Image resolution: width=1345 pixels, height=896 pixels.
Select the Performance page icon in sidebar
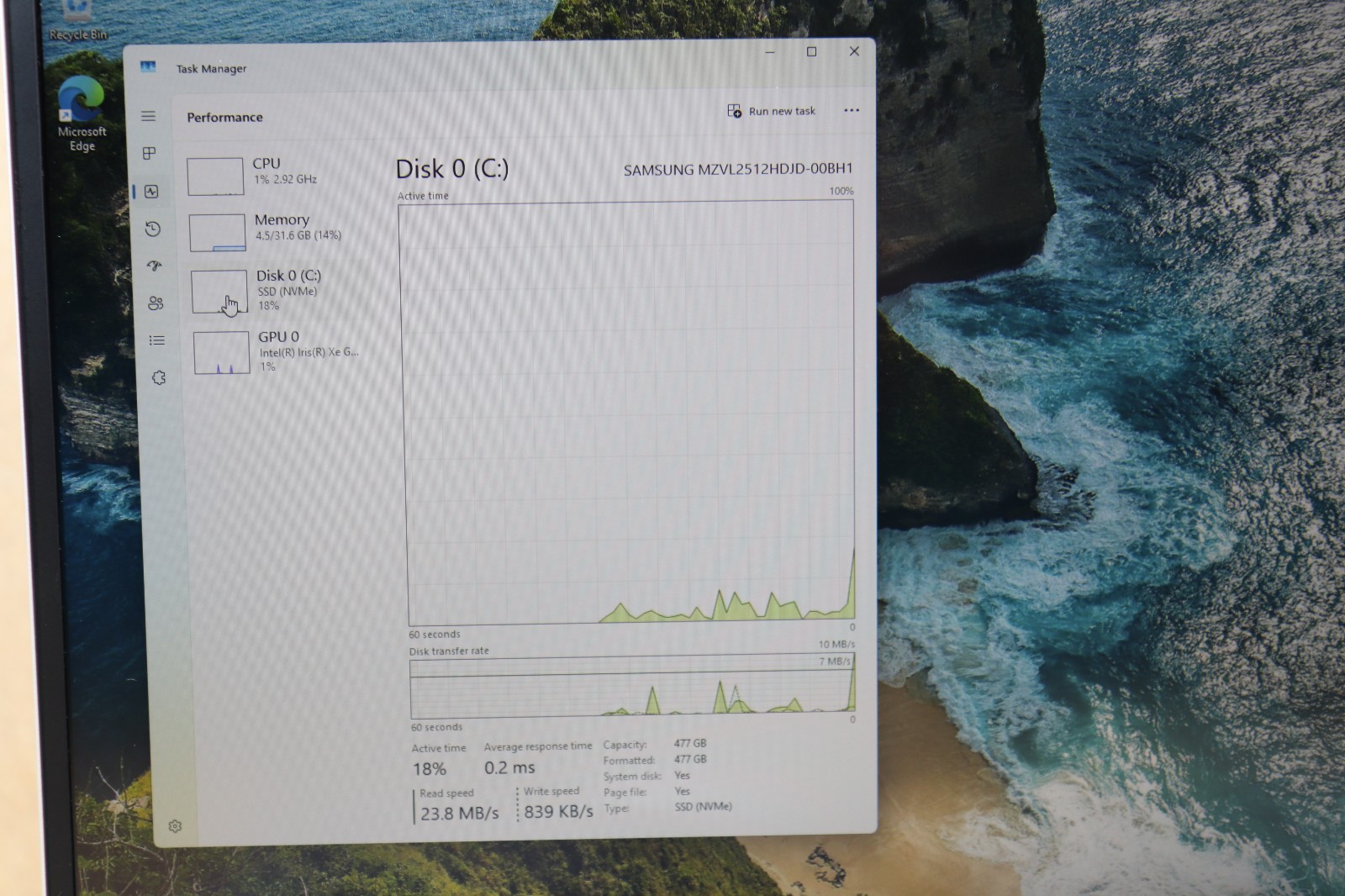(x=151, y=192)
